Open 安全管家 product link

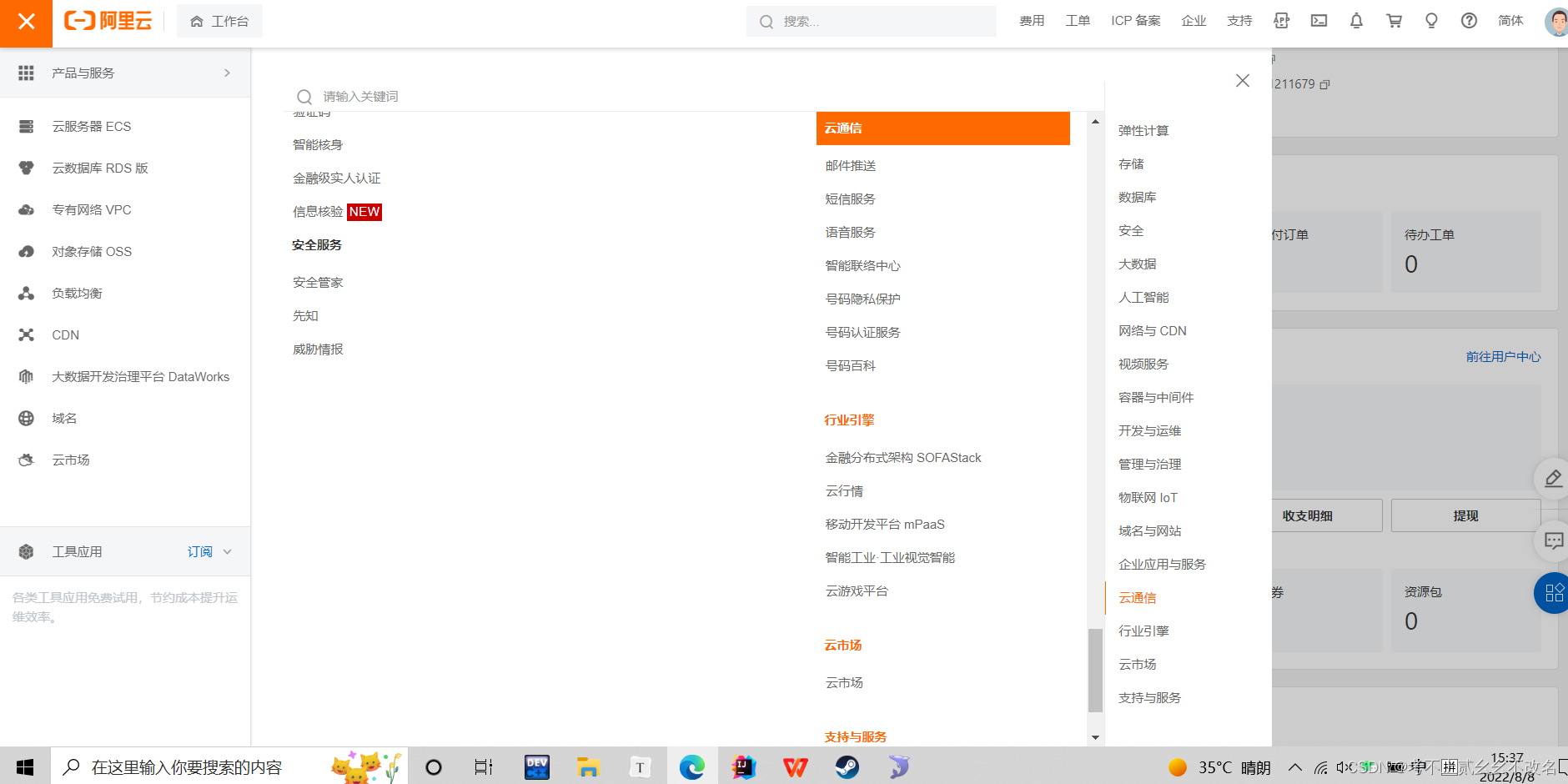[318, 283]
